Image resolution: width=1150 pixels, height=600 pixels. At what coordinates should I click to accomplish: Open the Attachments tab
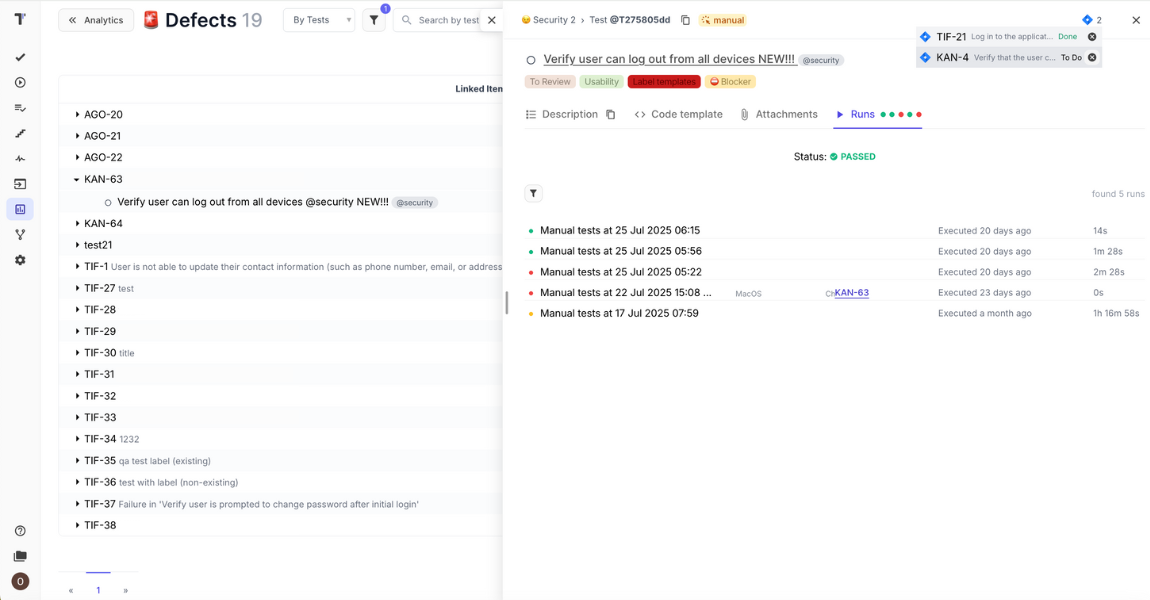tap(787, 114)
